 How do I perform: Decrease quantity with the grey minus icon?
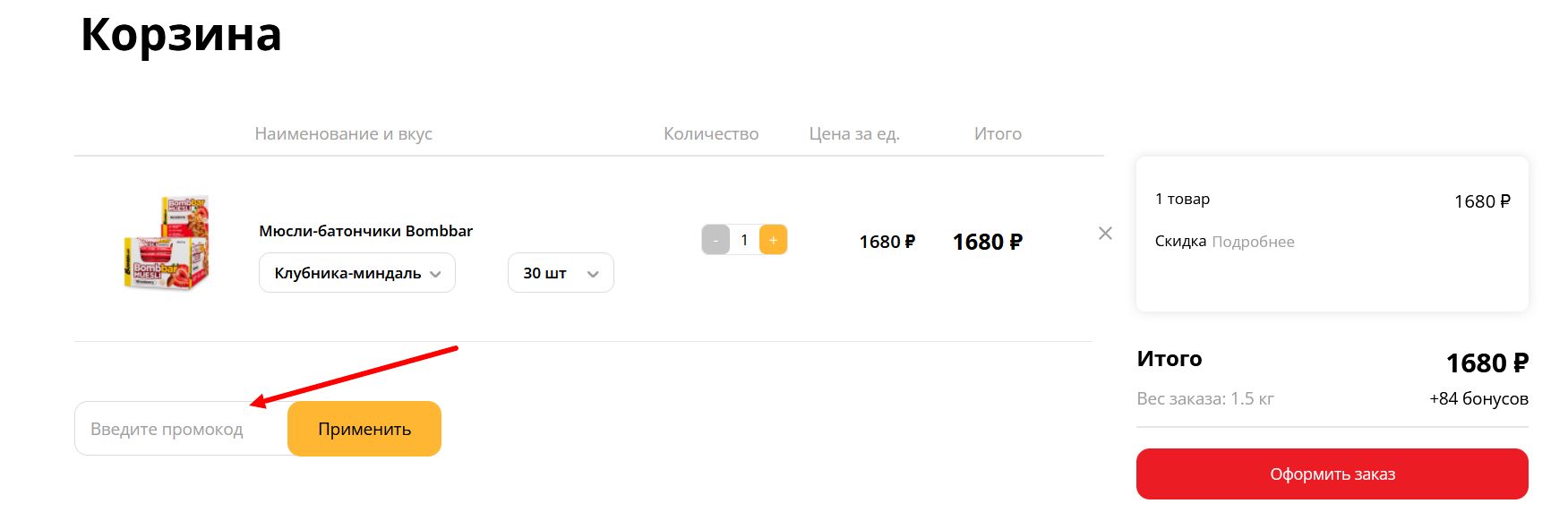tap(715, 240)
